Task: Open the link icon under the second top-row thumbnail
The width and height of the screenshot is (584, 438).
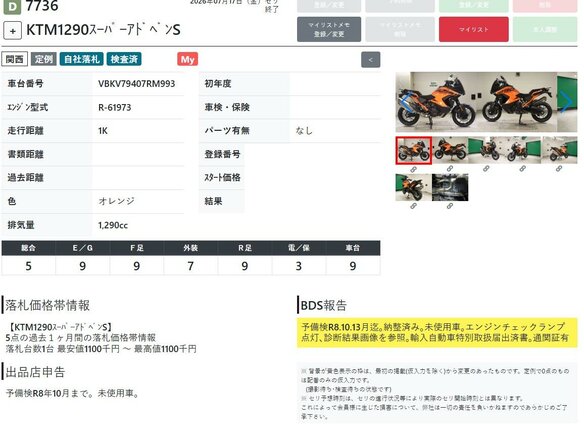Action: tap(450, 169)
